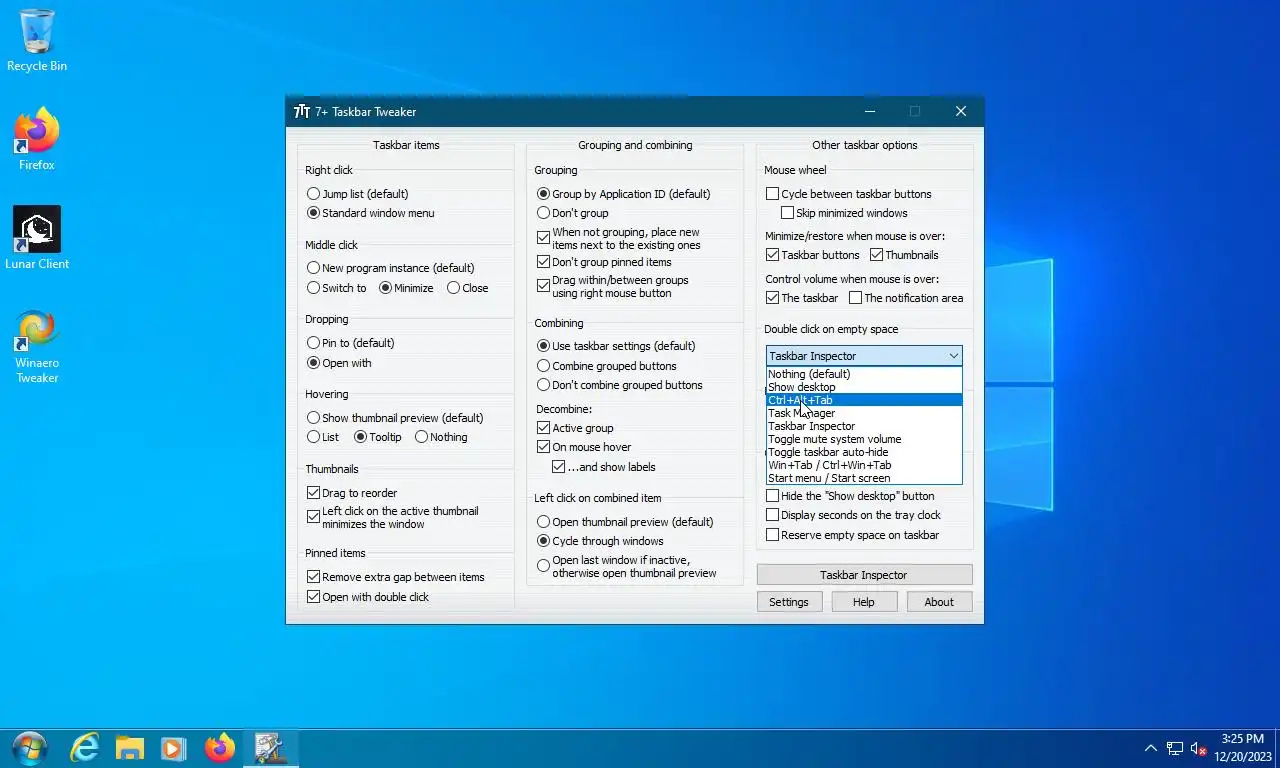Viewport: 1280px width, 768px height.
Task: Show hidden tray icons chevron
Action: coord(1150,748)
